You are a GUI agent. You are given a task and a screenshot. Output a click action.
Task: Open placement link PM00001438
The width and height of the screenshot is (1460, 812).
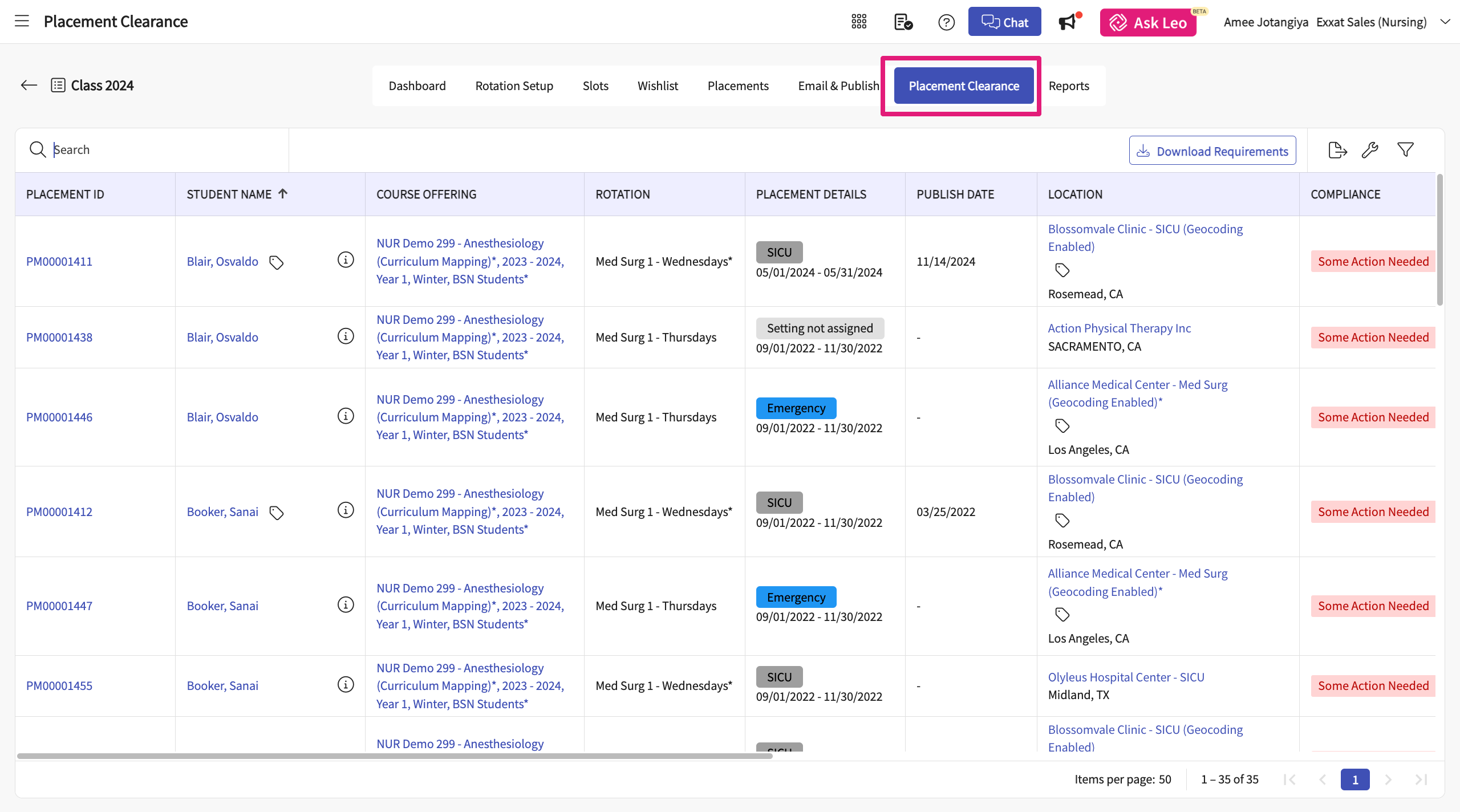59,337
